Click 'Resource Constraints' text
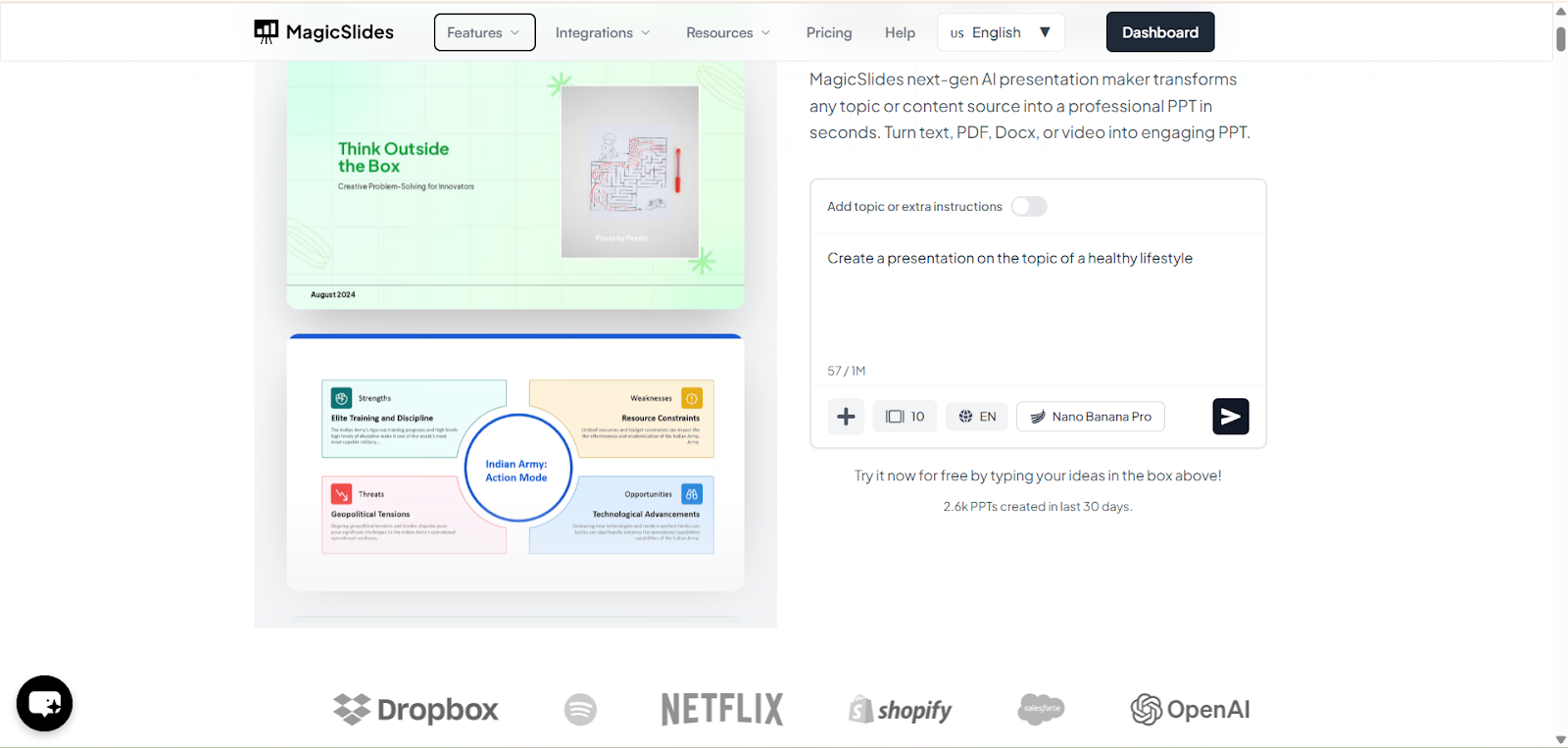The image size is (1568, 748). pyautogui.click(x=661, y=418)
